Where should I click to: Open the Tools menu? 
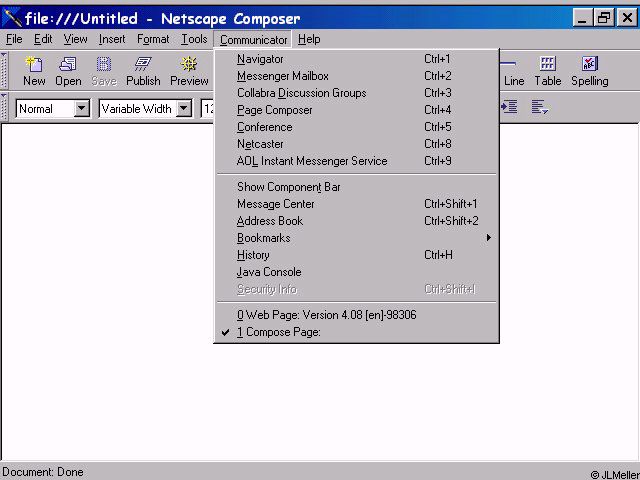pyautogui.click(x=194, y=39)
